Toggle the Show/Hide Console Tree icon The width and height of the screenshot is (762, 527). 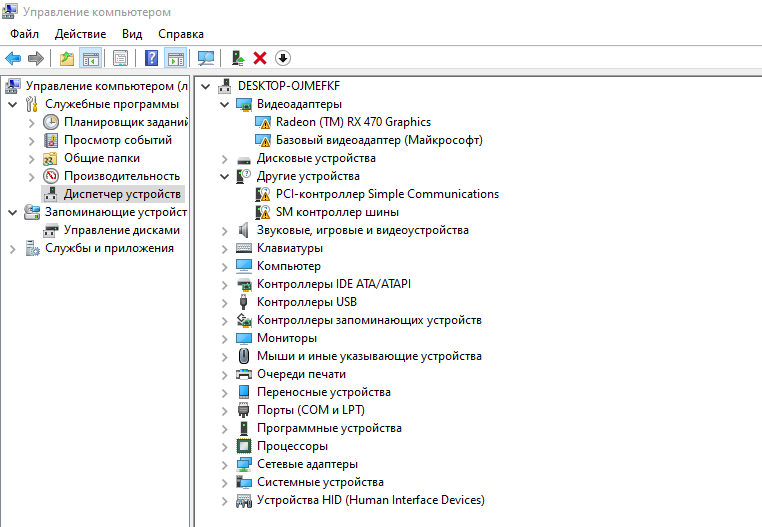(x=91, y=58)
